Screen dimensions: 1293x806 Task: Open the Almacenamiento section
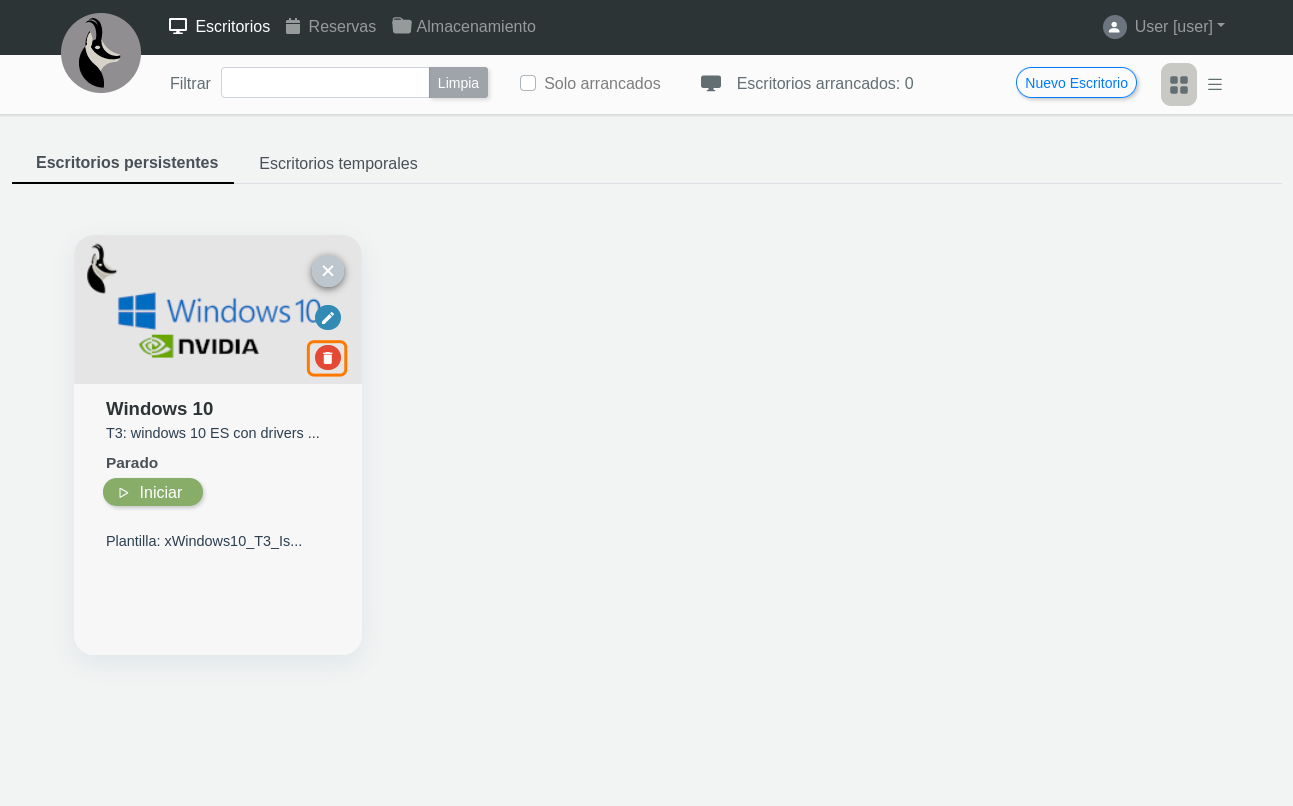pos(464,27)
